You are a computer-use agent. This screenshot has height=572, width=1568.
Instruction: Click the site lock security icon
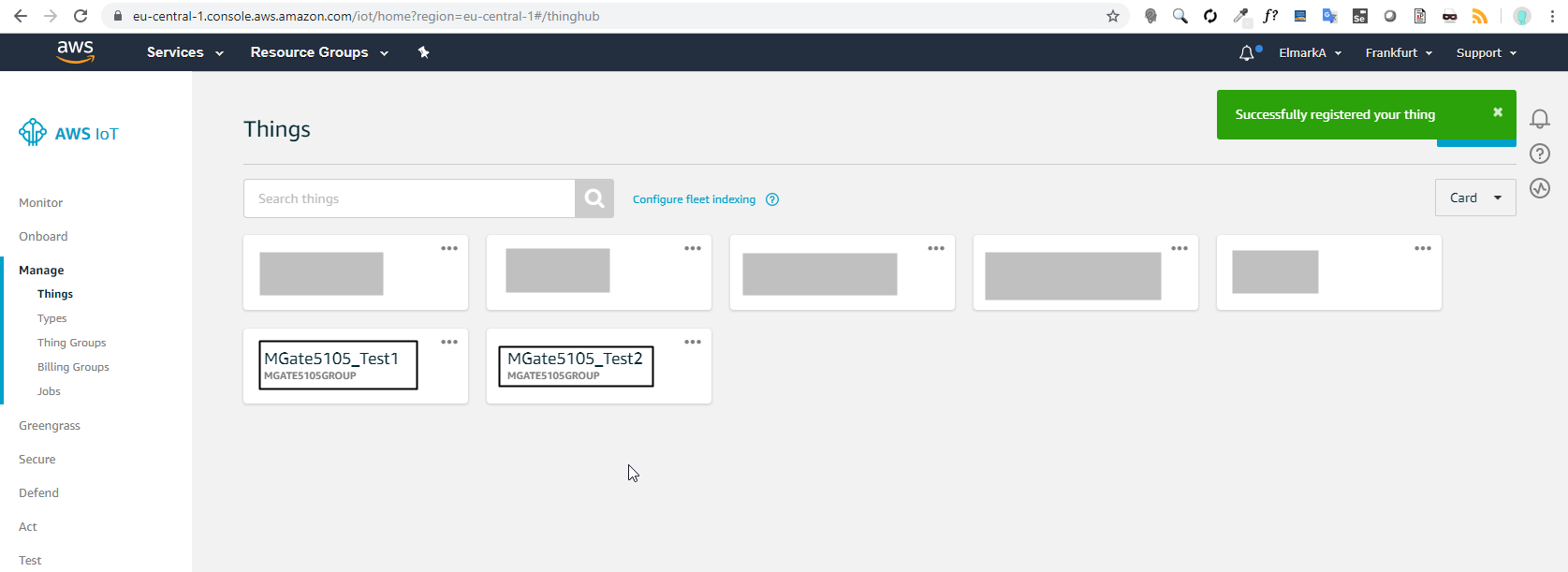117,16
